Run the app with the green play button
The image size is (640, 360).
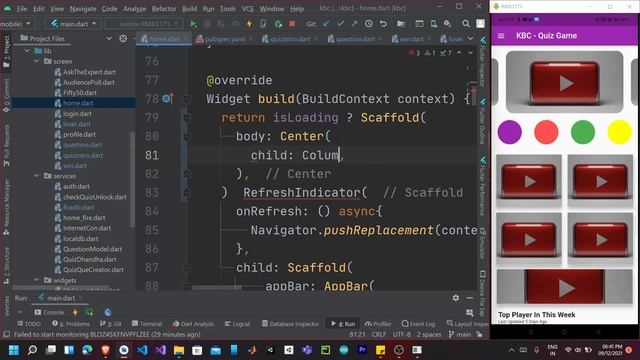(193, 24)
